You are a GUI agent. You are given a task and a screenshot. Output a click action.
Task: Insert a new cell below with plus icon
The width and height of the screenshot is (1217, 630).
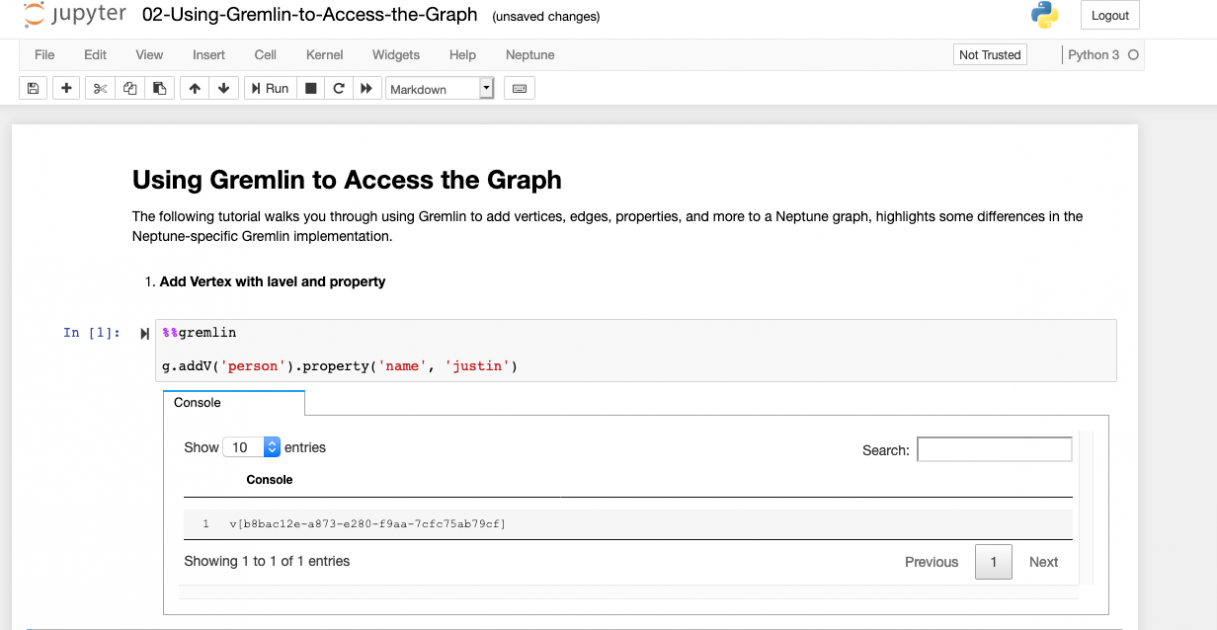[x=65, y=88]
